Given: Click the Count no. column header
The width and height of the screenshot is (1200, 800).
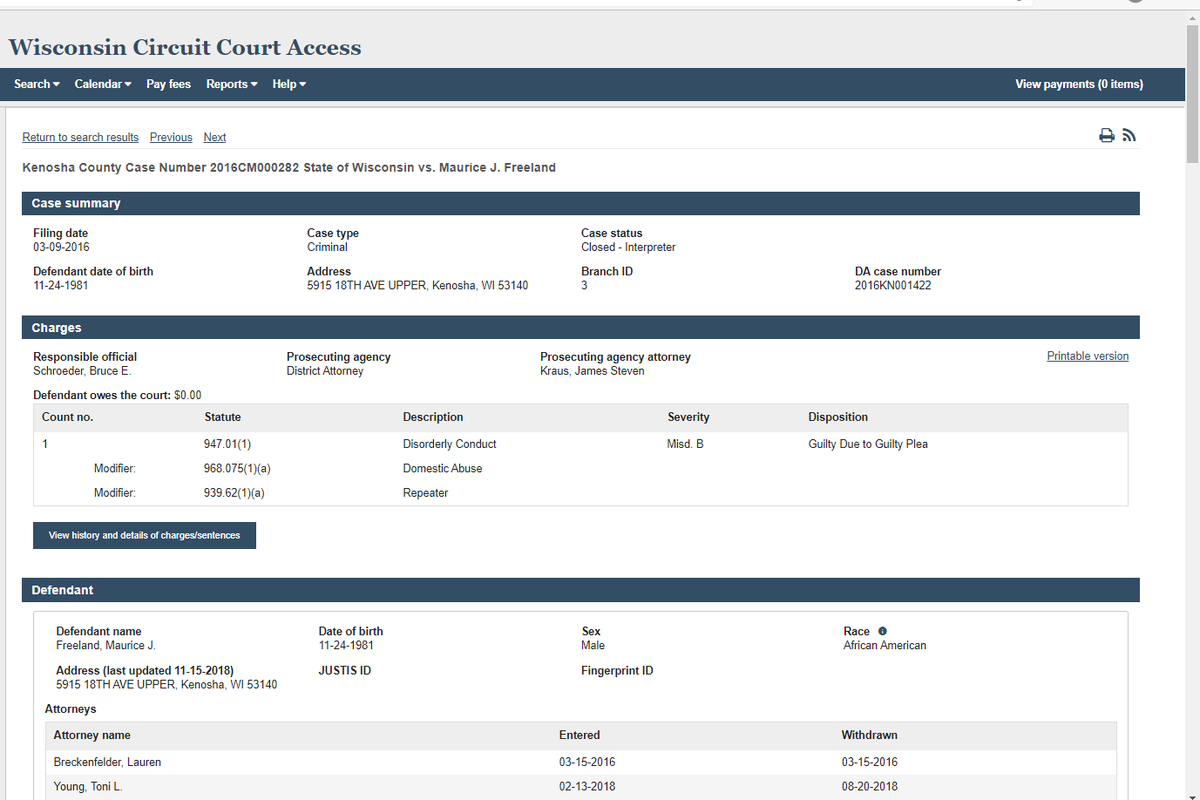Looking at the screenshot, I should pyautogui.click(x=67, y=417).
